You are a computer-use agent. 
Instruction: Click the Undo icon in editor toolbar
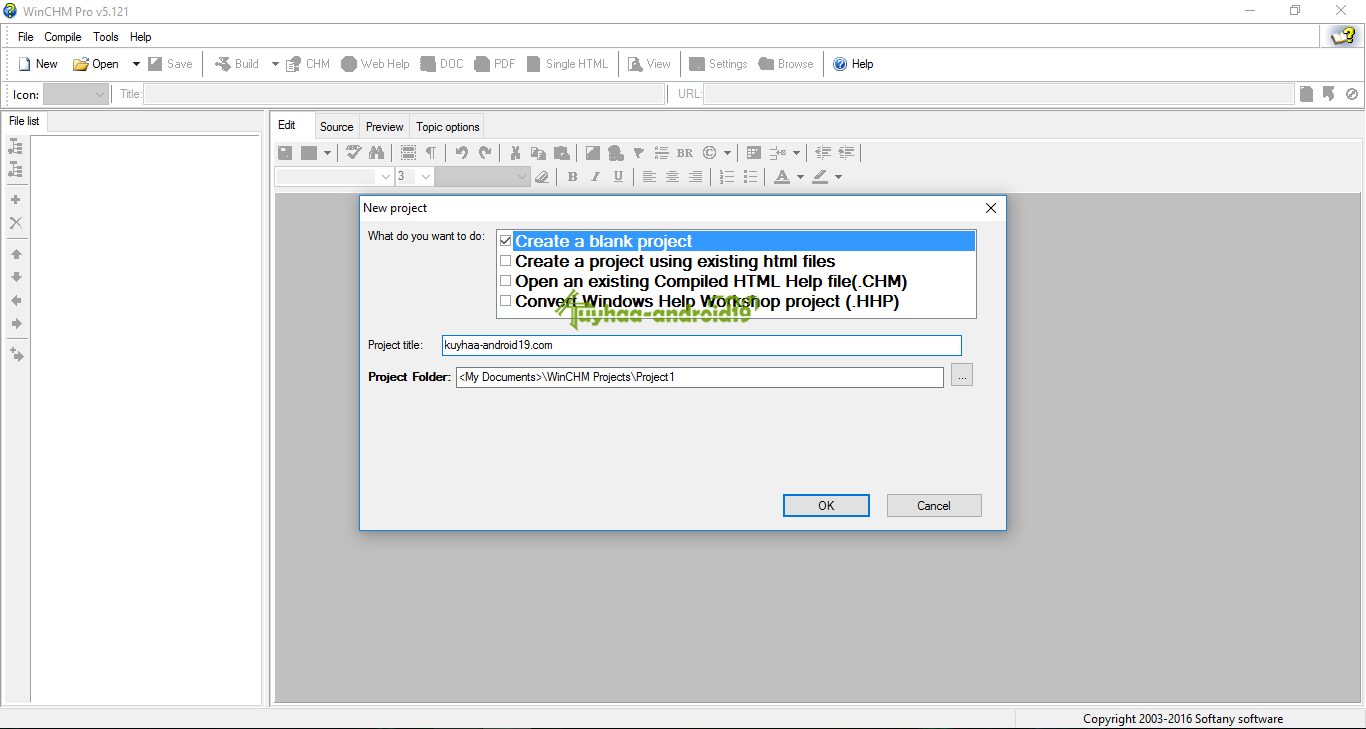(461, 153)
